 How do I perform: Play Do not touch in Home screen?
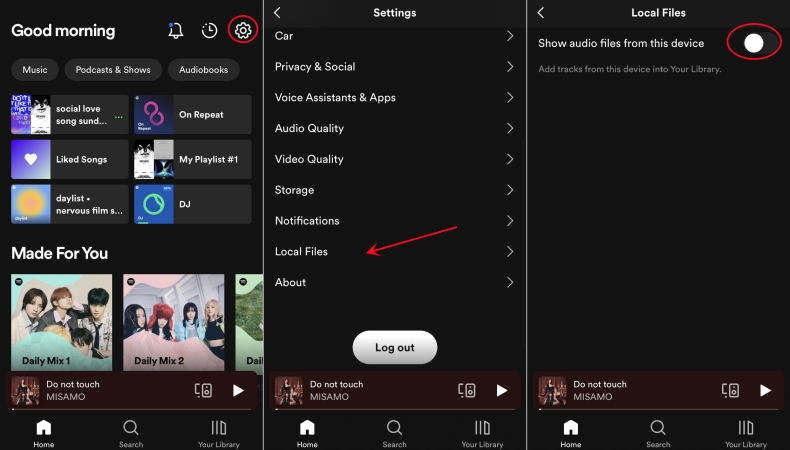pyautogui.click(x=238, y=391)
